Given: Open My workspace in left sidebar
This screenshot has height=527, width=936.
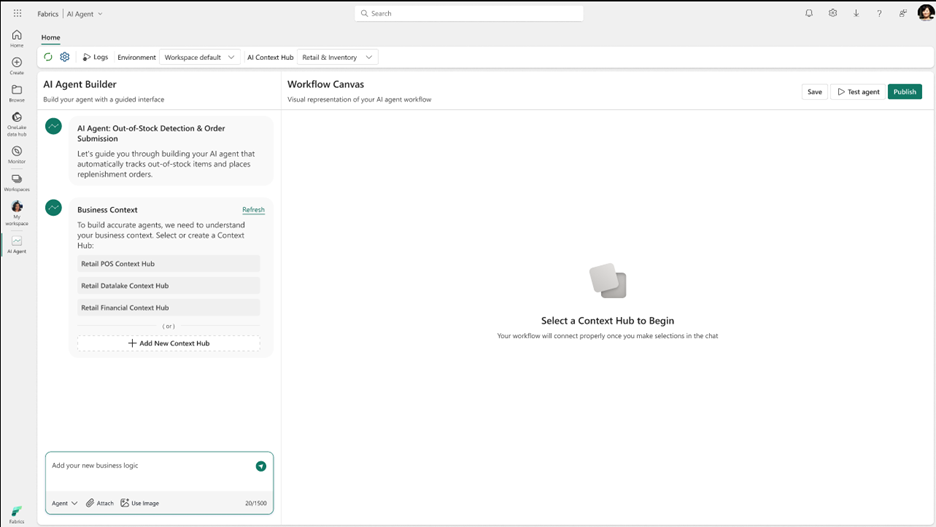Looking at the screenshot, I should (17, 214).
